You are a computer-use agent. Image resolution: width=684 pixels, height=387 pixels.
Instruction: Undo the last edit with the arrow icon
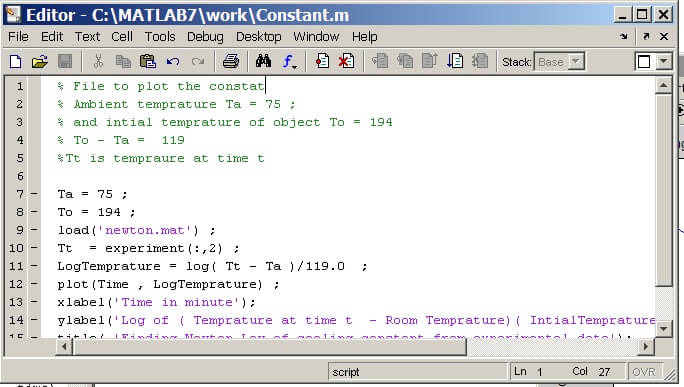coord(173,62)
